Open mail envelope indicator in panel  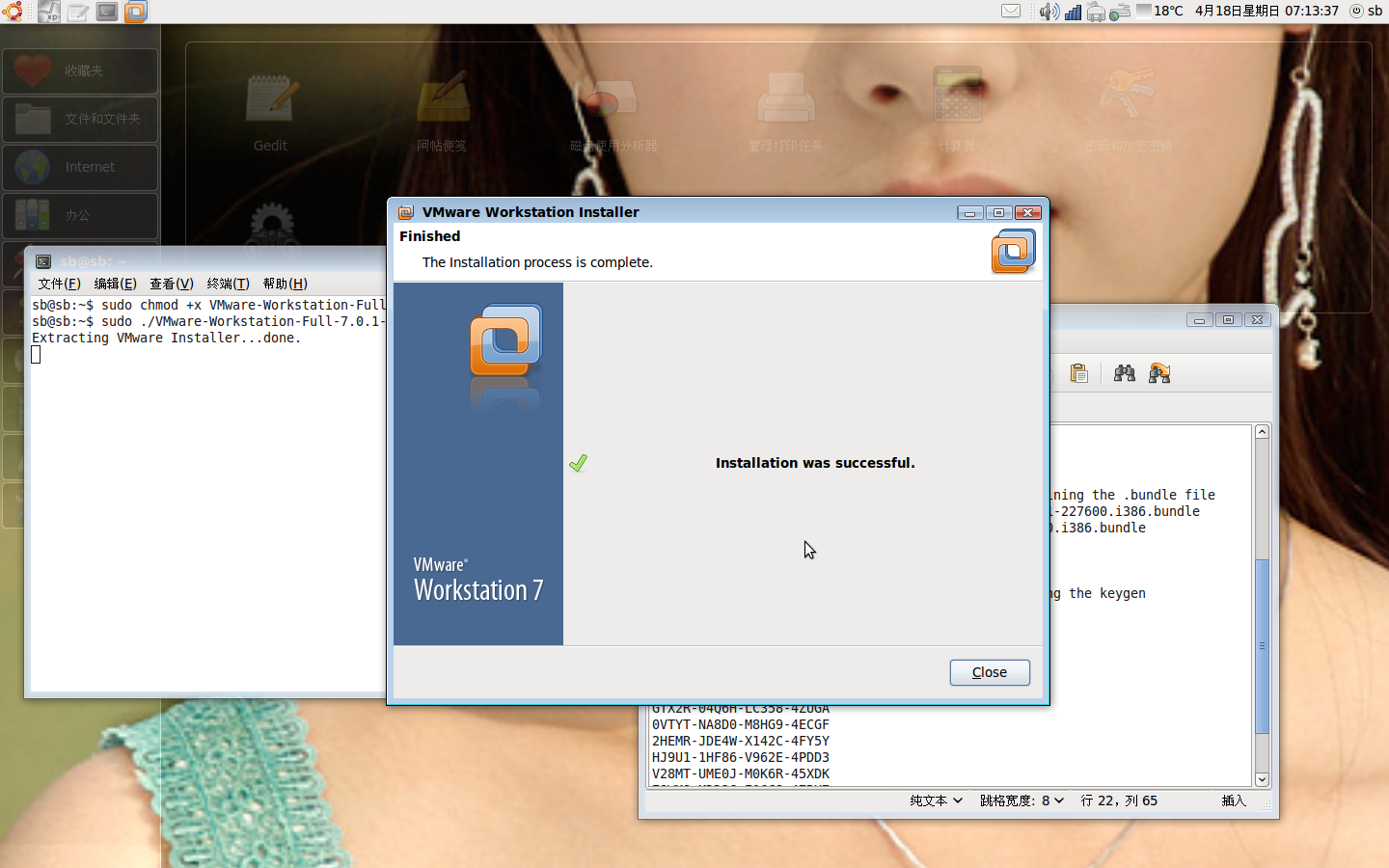[1011, 12]
